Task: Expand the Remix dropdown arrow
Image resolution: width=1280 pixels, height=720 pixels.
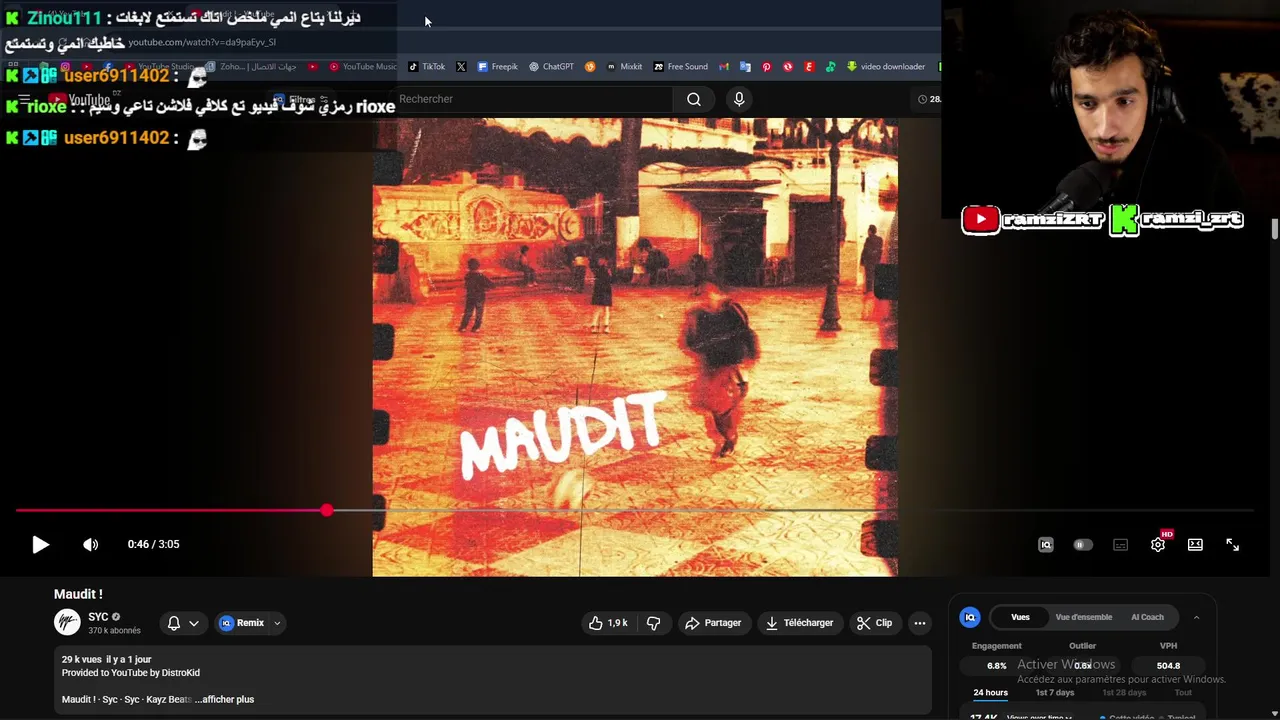Action: tap(277, 623)
